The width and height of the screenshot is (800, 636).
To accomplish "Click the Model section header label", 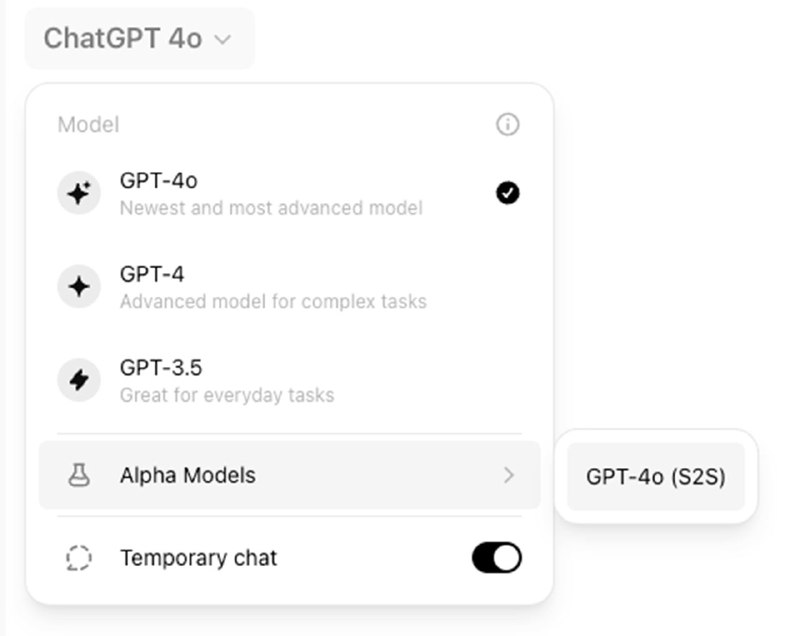I will pyautogui.click(x=88, y=125).
